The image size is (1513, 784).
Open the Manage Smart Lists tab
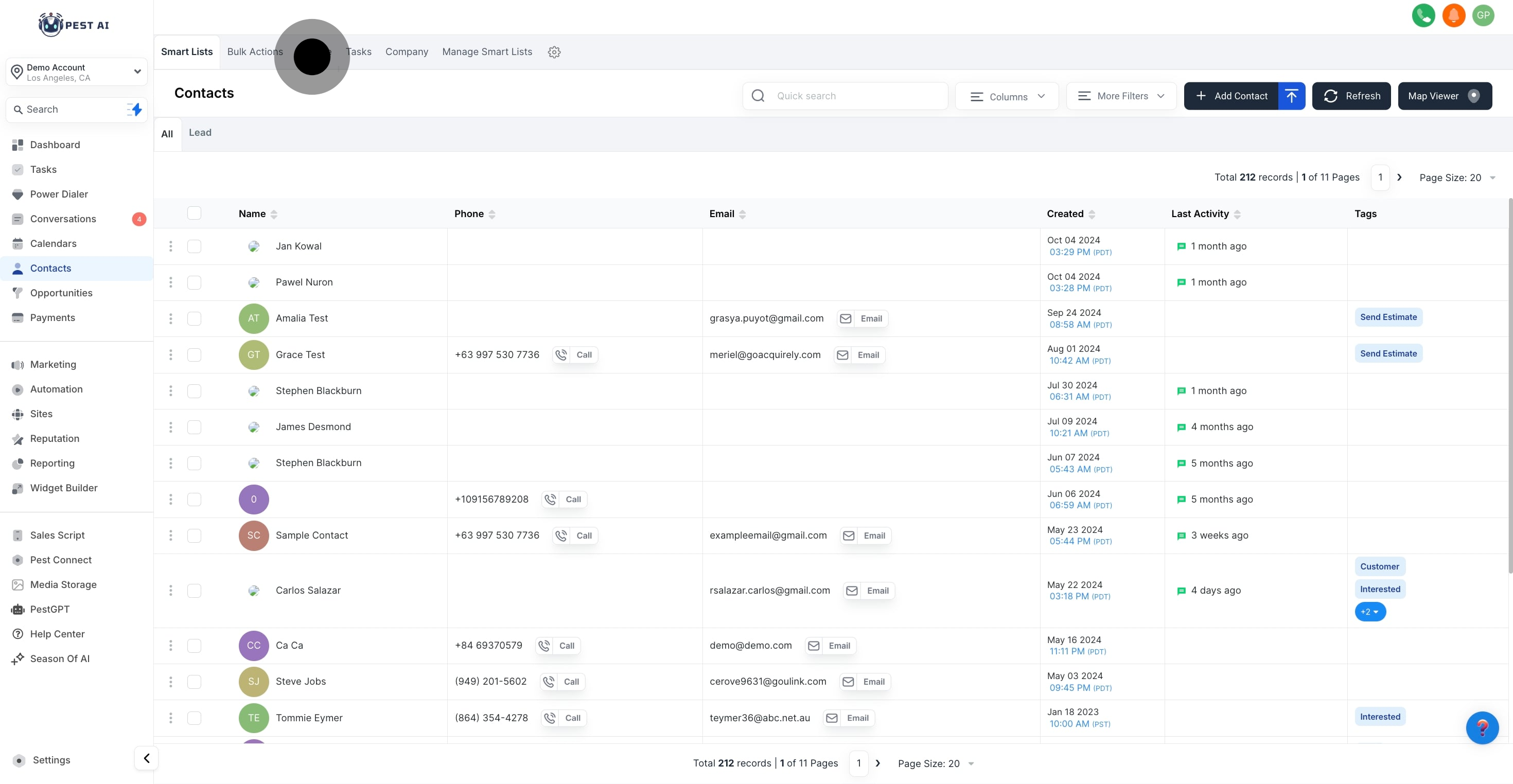[487, 51]
